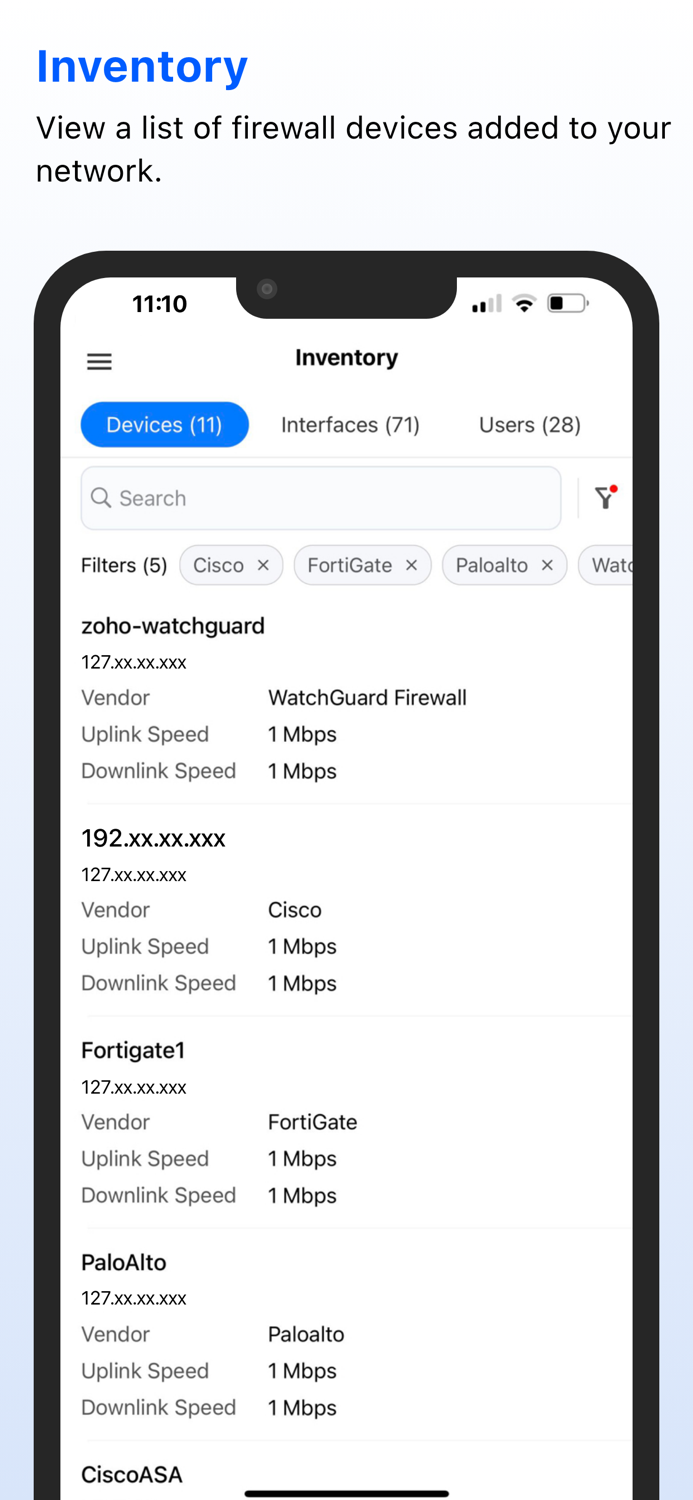The height and width of the screenshot is (1500, 693).
Task: Tap the battery indicator
Action: [567, 302]
